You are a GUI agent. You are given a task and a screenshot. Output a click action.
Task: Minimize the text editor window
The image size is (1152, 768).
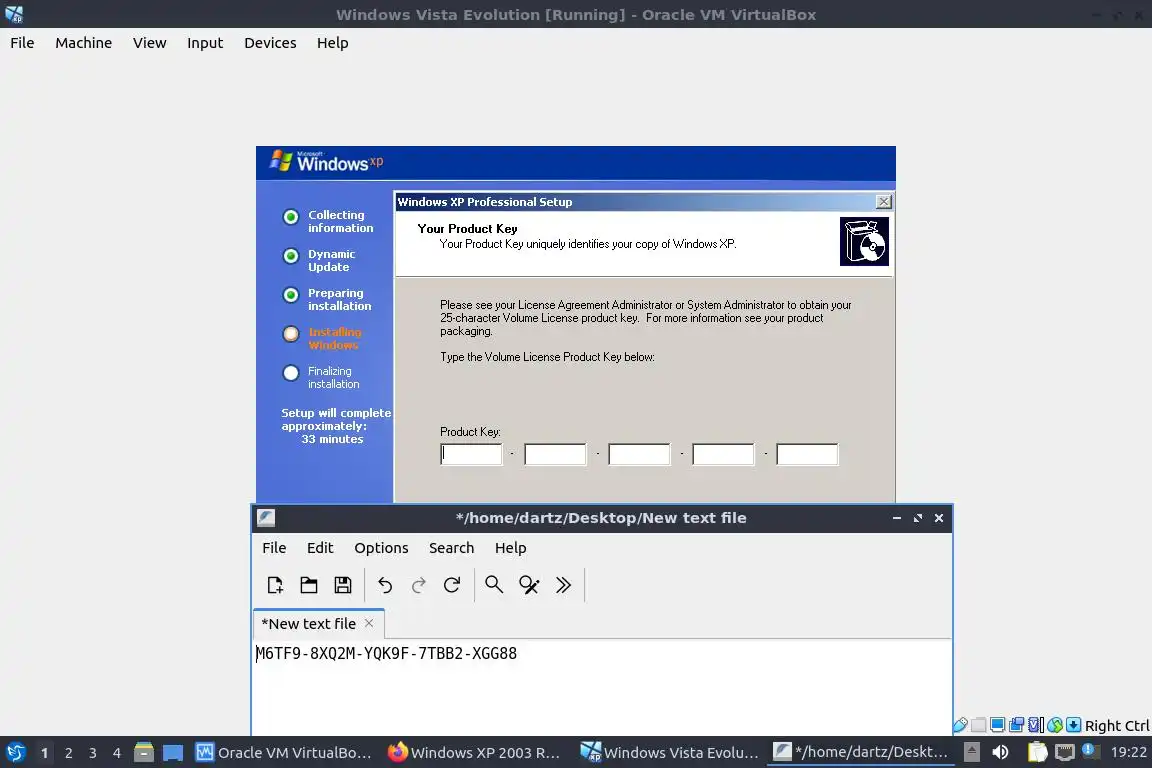tap(896, 518)
